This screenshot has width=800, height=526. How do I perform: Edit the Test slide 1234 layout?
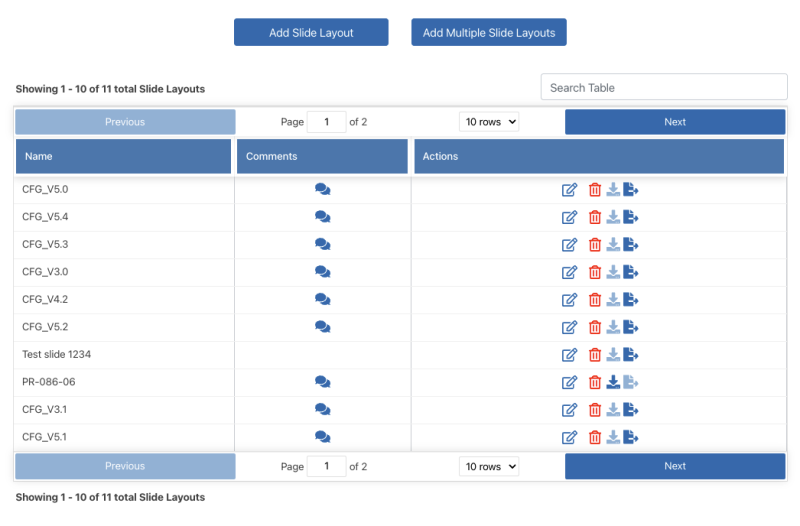tap(570, 355)
